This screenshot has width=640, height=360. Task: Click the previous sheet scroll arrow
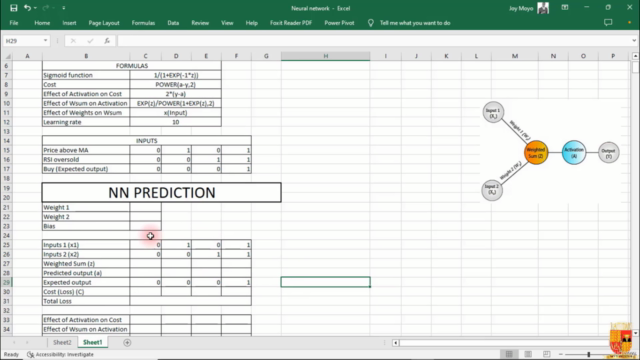[14, 342]
